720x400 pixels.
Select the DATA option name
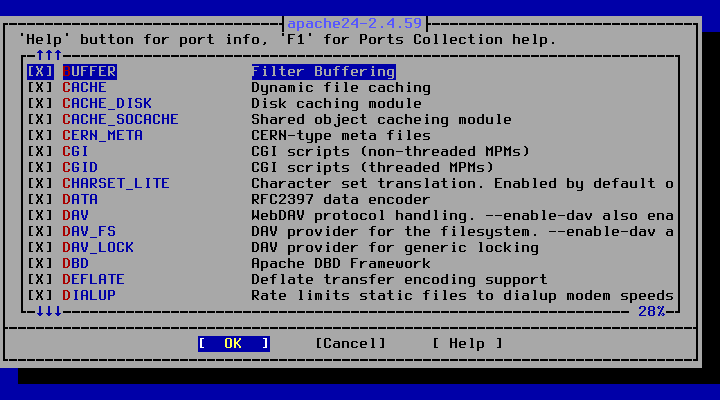[80, 200]
